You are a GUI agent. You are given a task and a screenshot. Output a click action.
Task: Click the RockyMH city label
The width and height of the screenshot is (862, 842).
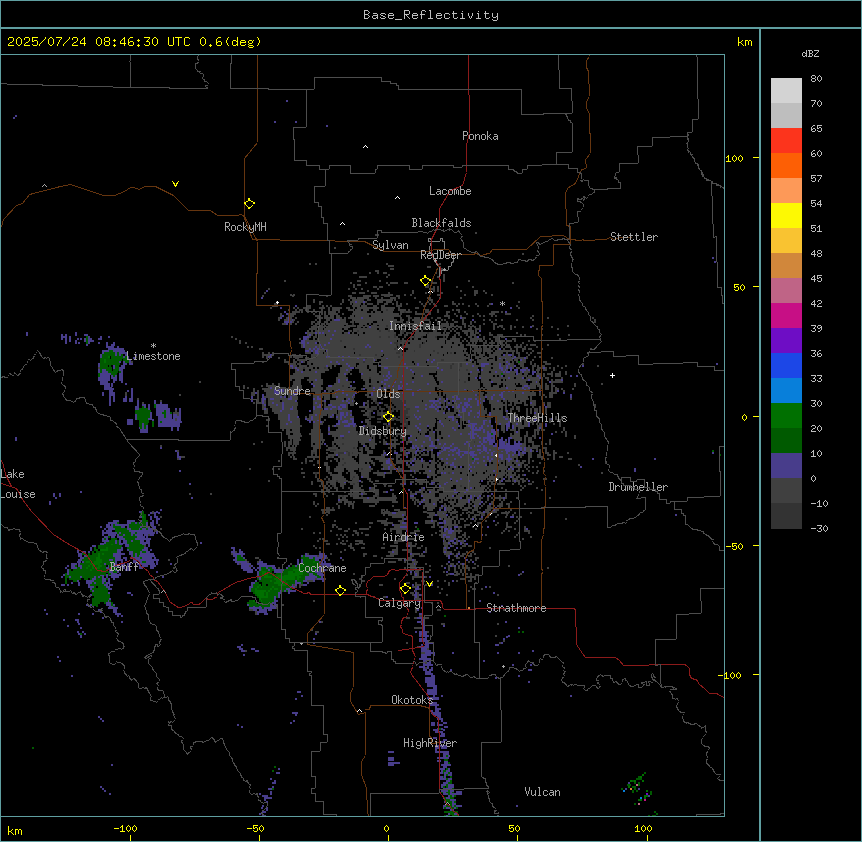point(245,227)
